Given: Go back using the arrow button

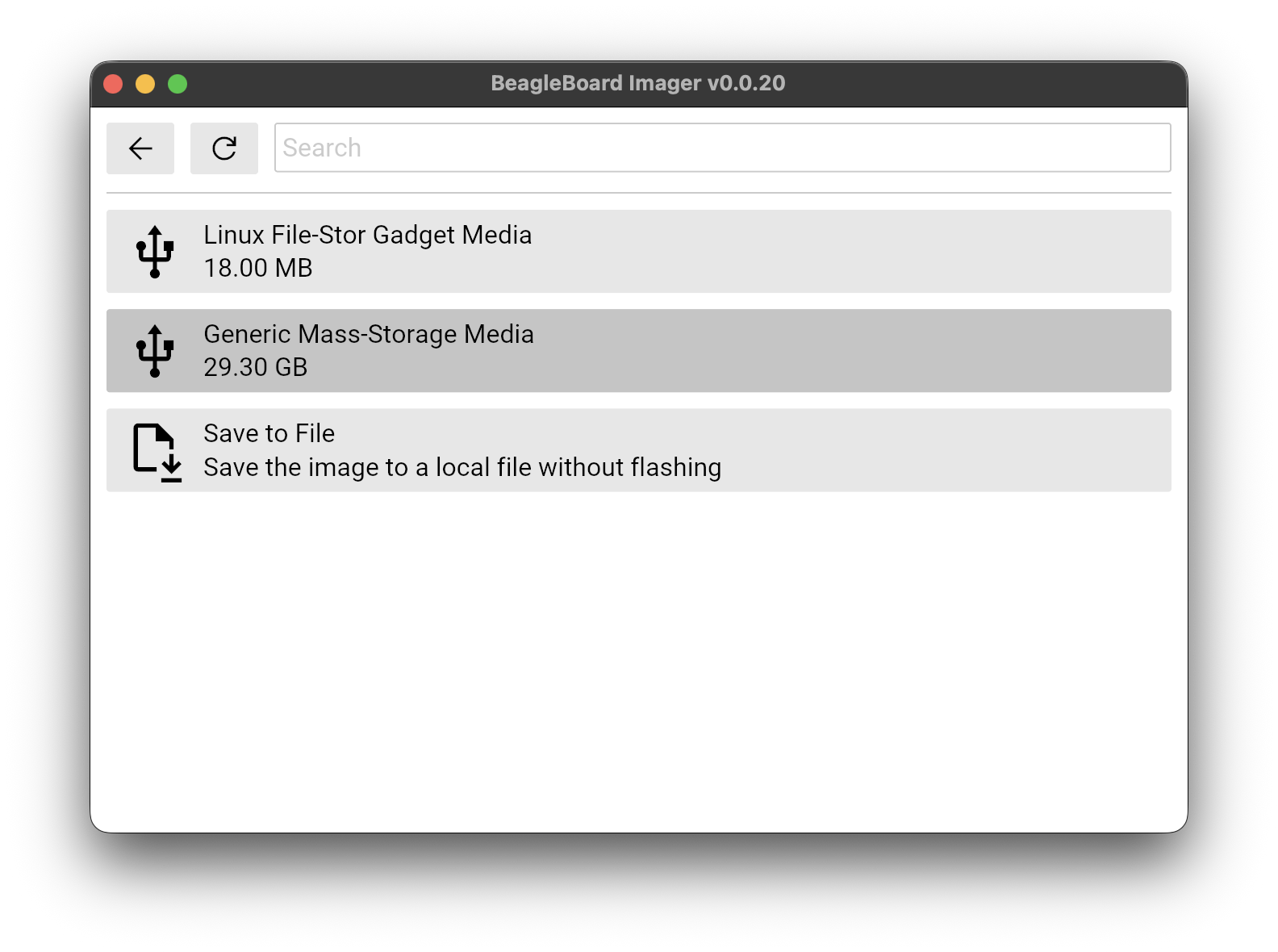Looking at the screenshot, I should point(140,148).
